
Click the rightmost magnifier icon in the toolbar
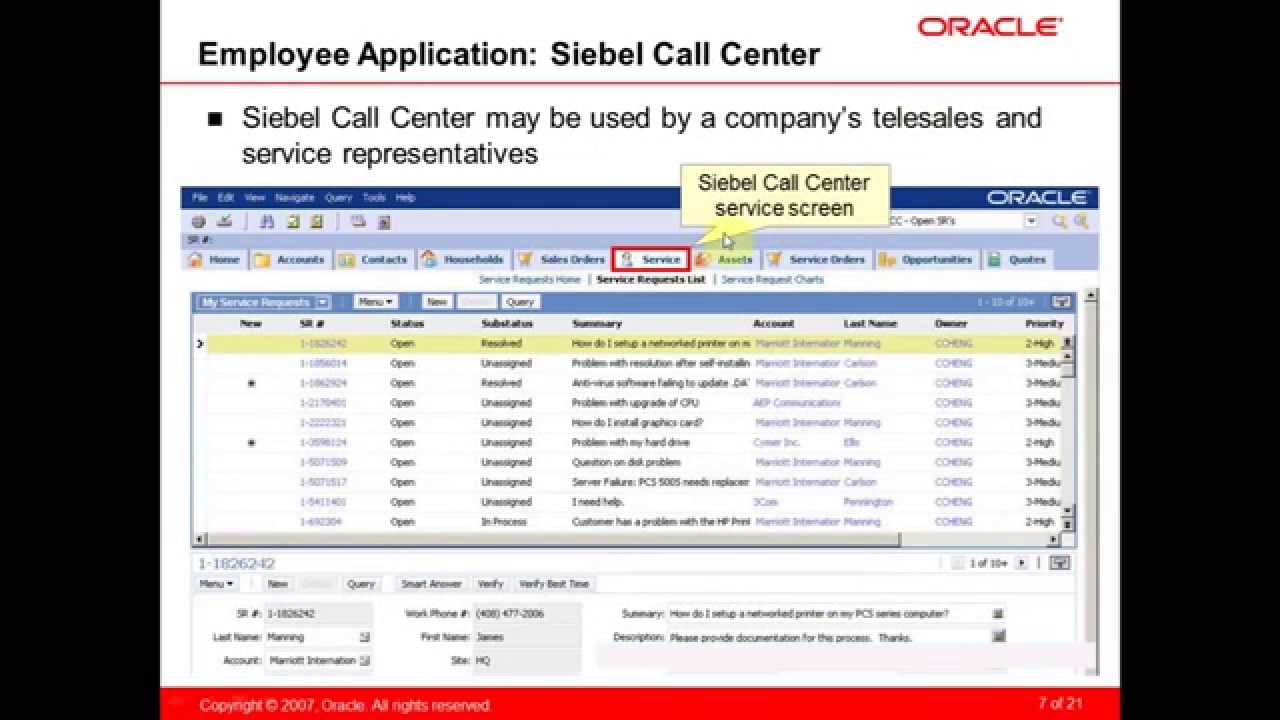[x=1080, y=221]
